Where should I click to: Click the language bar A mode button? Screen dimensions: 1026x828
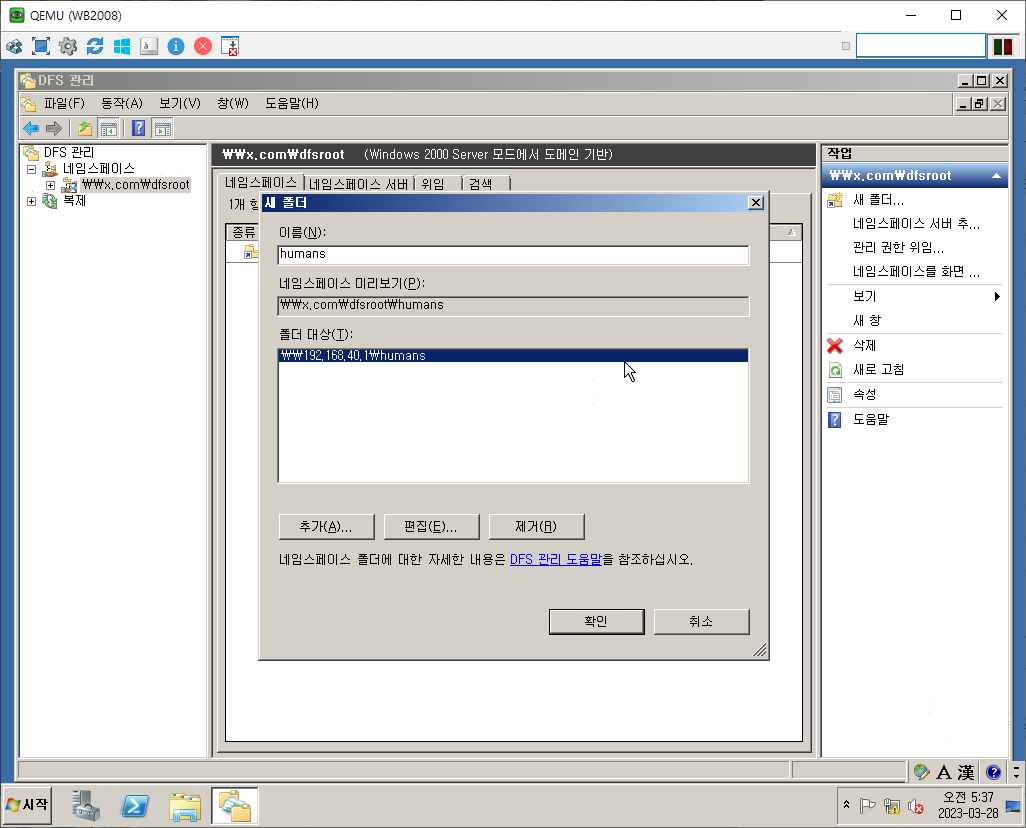click(944, 772)
